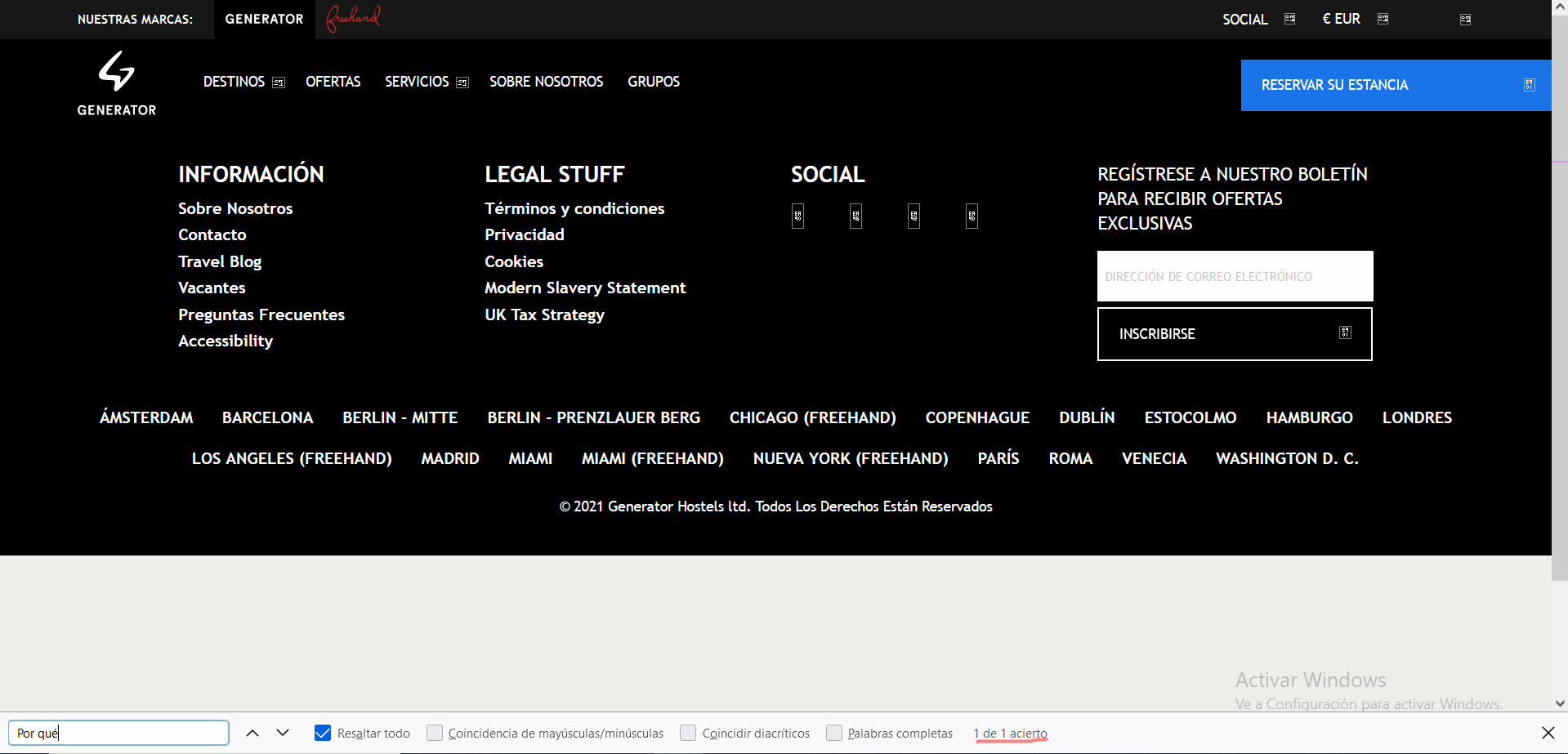This screenshot has width=1568, height=754.
Task: Select ESTOCOLMO destination link
Action: (1191, 417)
